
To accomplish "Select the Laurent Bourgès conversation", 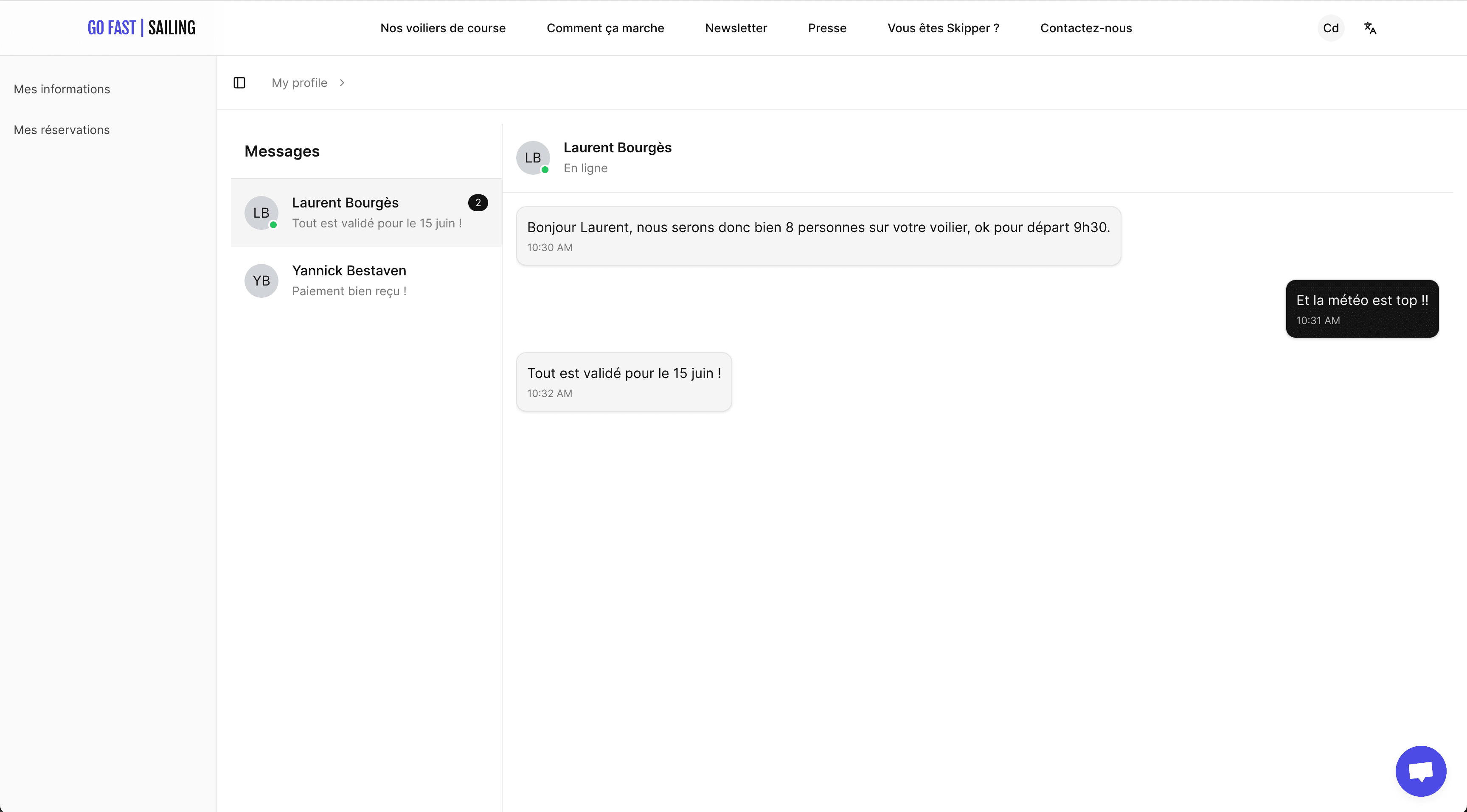I will [x=365, y=213].
